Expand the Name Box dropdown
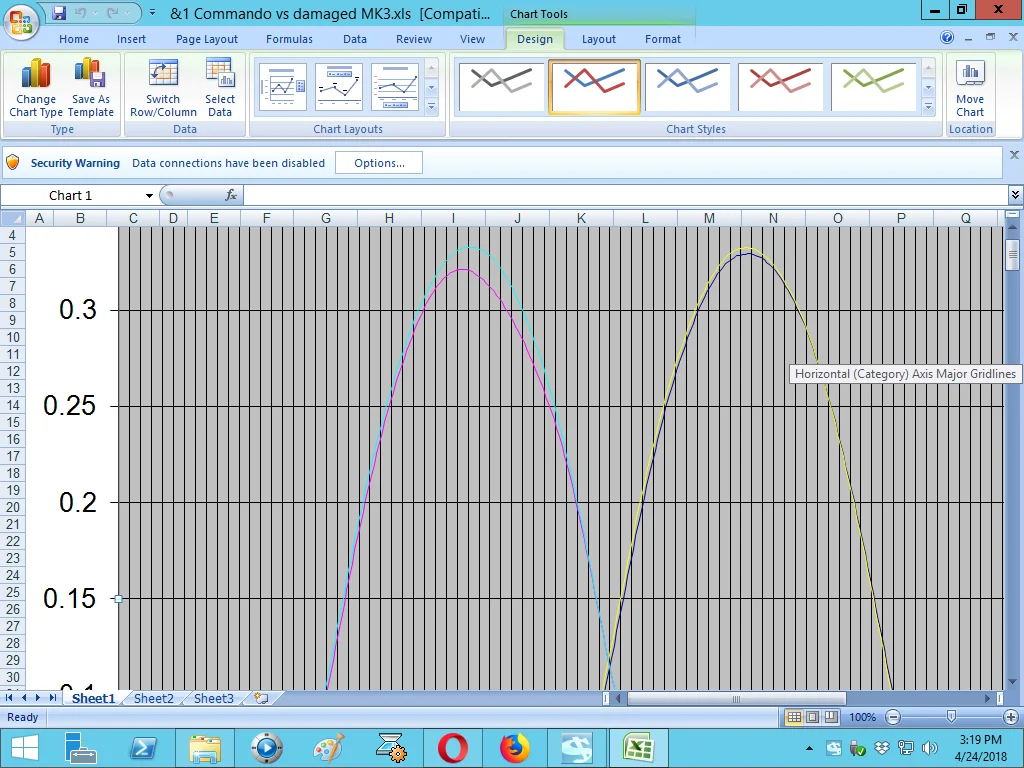 click(x=149, y=196)
